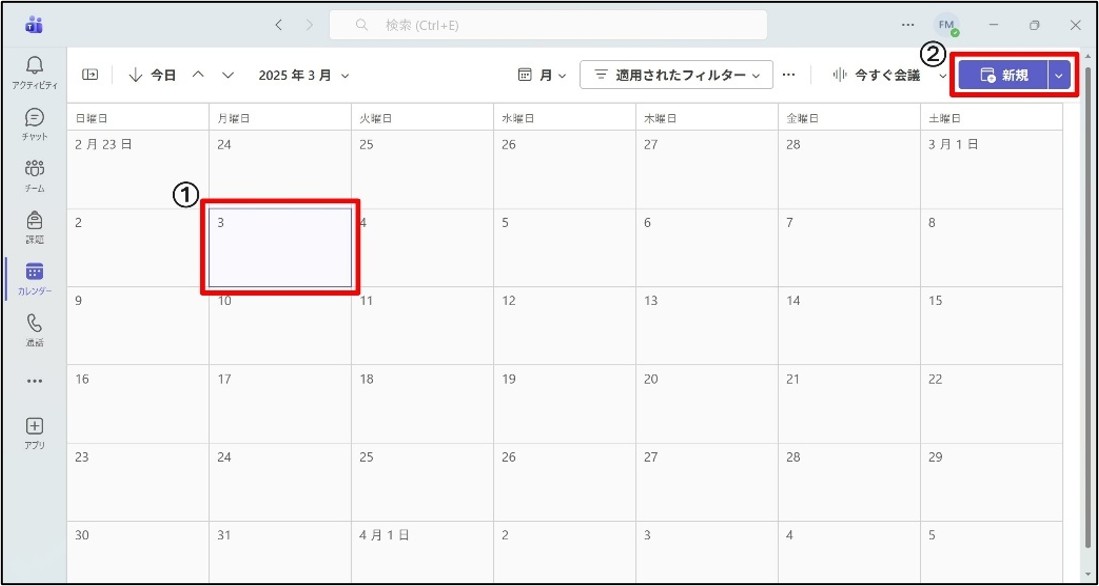Click the sidebar three-dot more apps icon
This screenshot has width=1099, height=586.
click(x=34, y=380)
